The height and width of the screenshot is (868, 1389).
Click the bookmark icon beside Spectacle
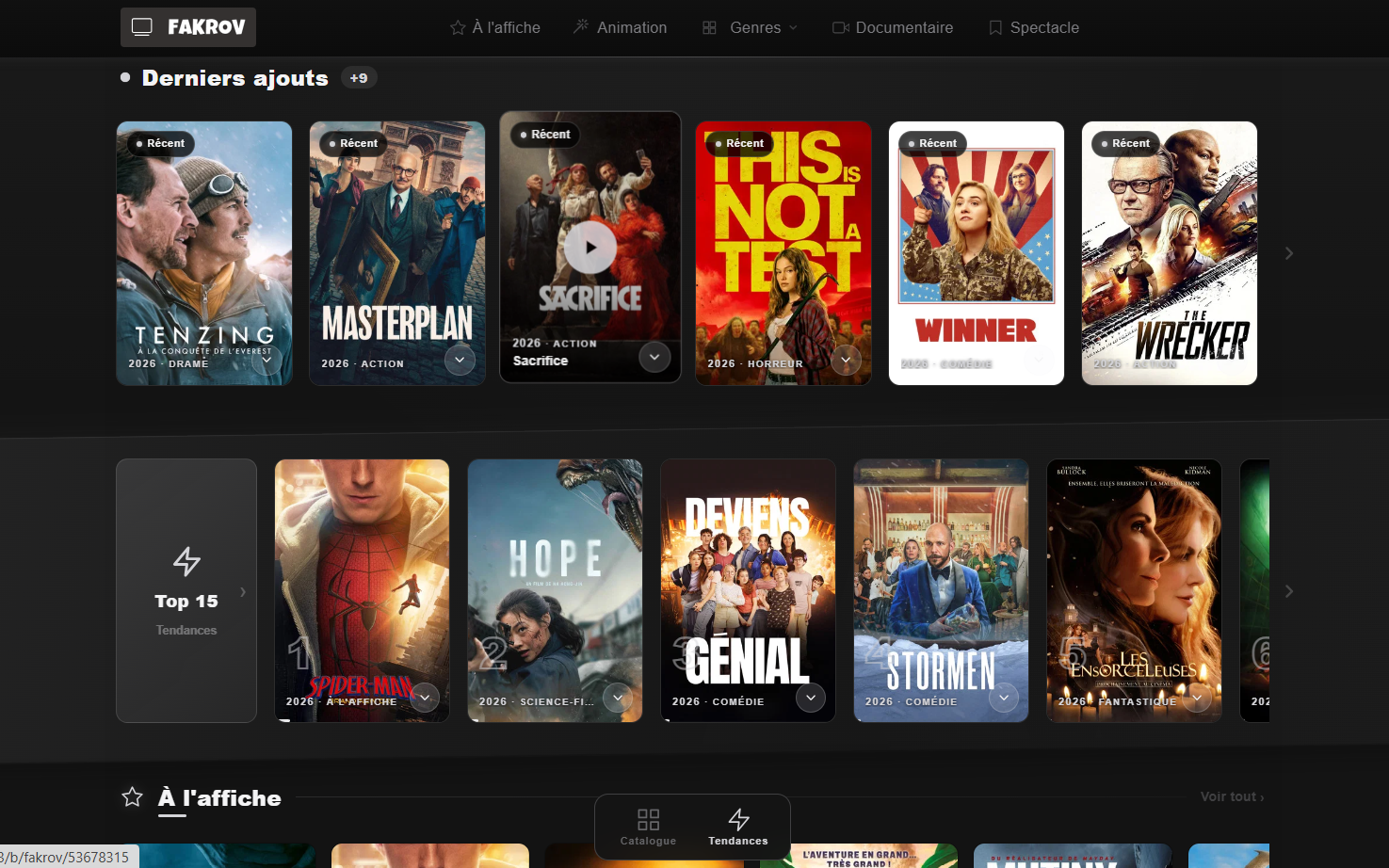995,28
